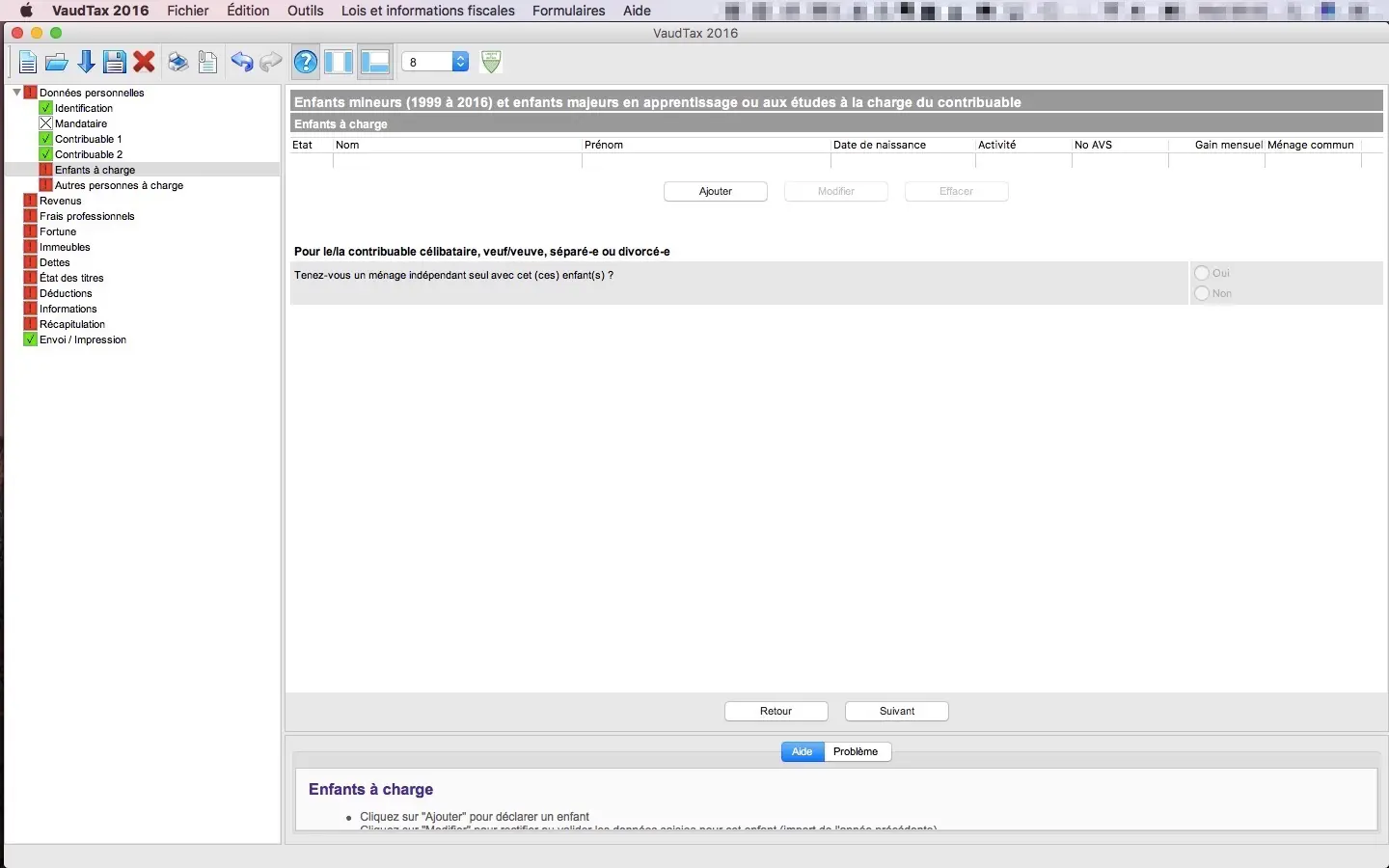Click the green Vaud shield icon
The width and height of the screenshot is (1389, 868).
point(491,62)
